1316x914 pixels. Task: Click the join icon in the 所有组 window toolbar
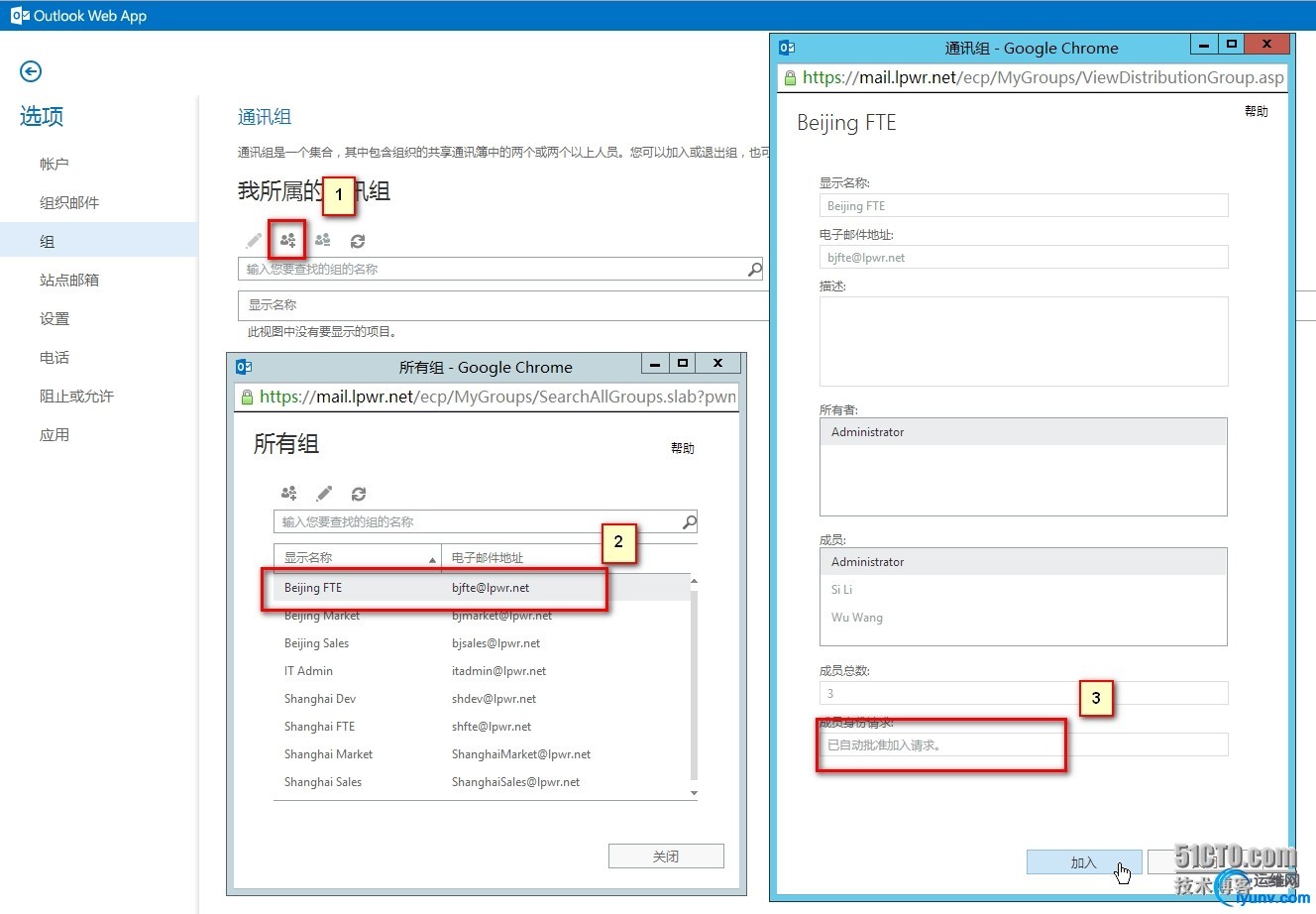coord(289,493)
